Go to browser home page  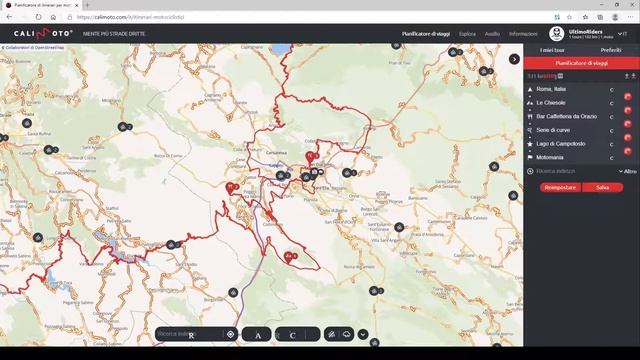tap(53, 17)
